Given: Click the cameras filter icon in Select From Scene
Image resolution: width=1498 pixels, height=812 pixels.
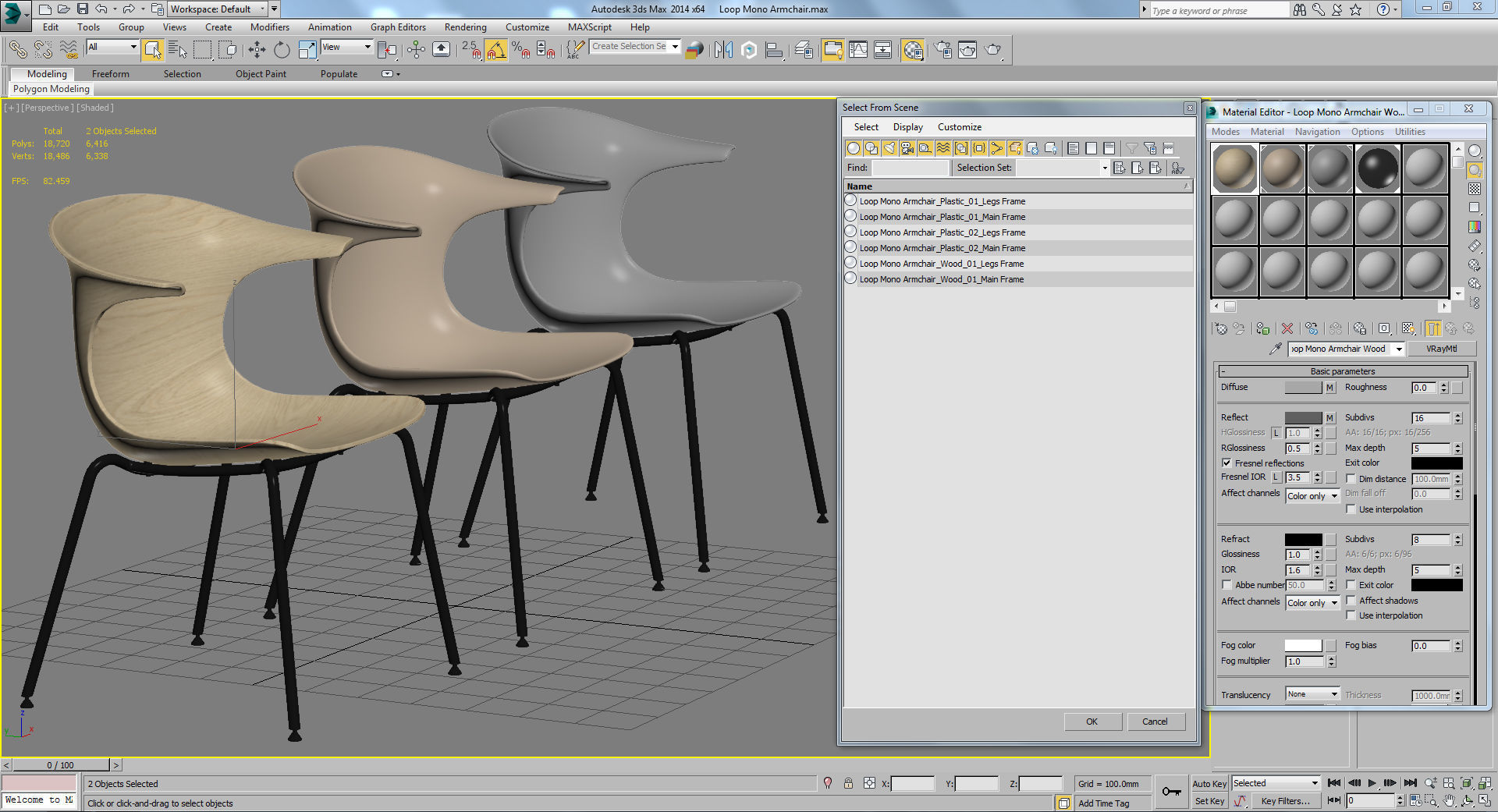Looking at the screenshot, I should point(908,148).
